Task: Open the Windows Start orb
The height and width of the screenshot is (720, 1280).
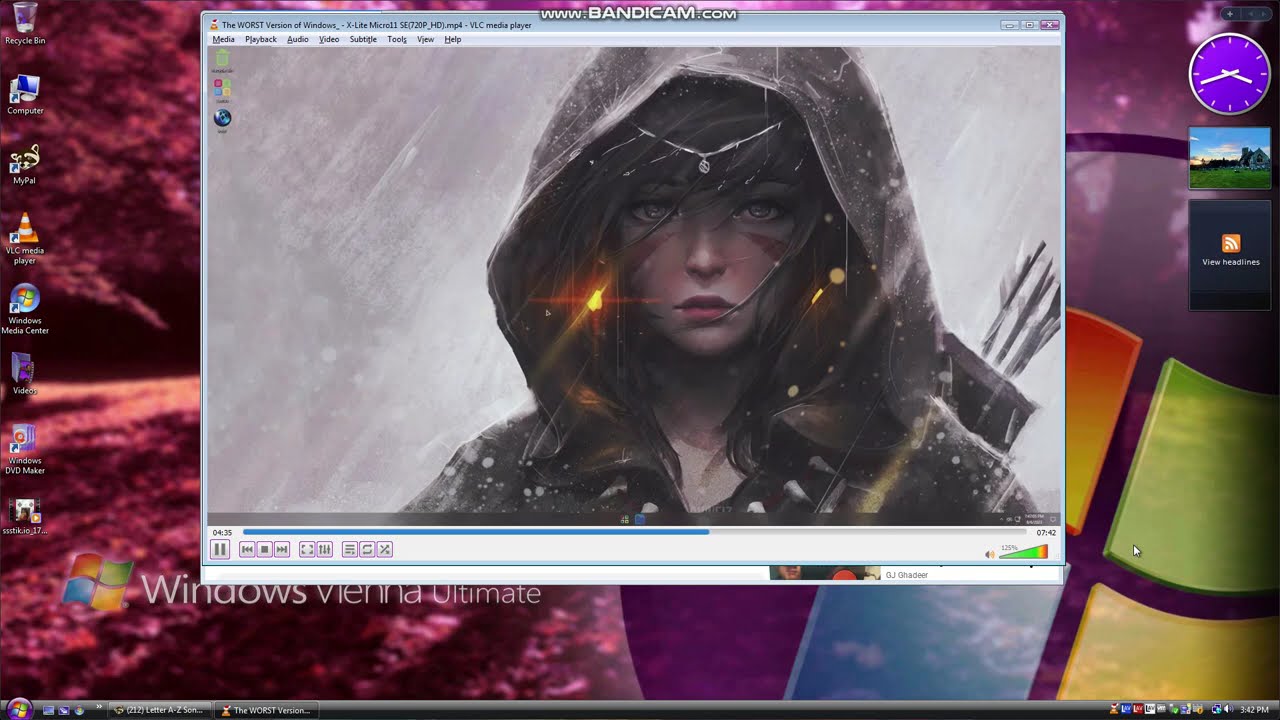Action: 18,709
